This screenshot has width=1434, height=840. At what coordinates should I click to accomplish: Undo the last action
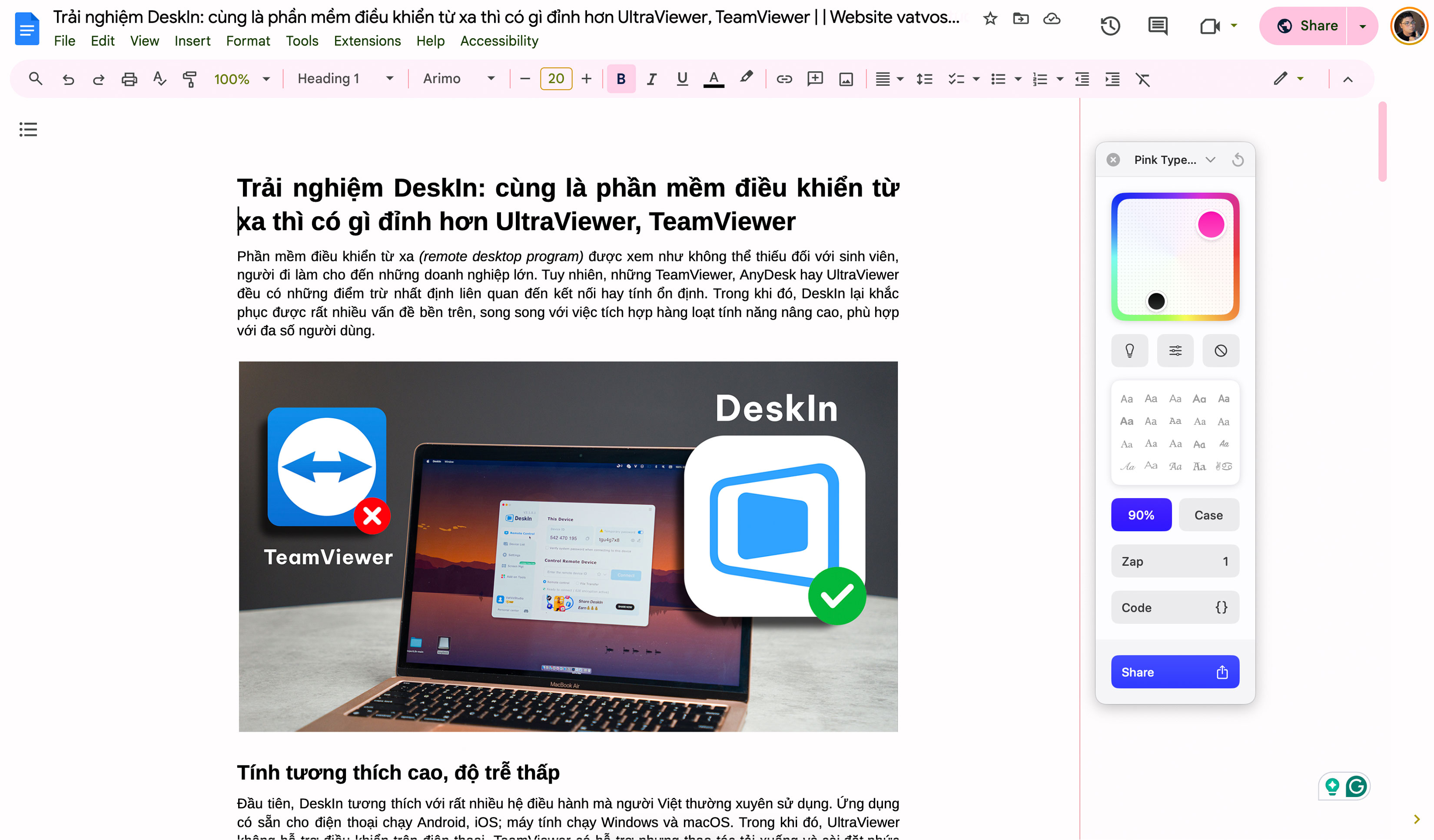pyautogui.click(x=68, y=79)
